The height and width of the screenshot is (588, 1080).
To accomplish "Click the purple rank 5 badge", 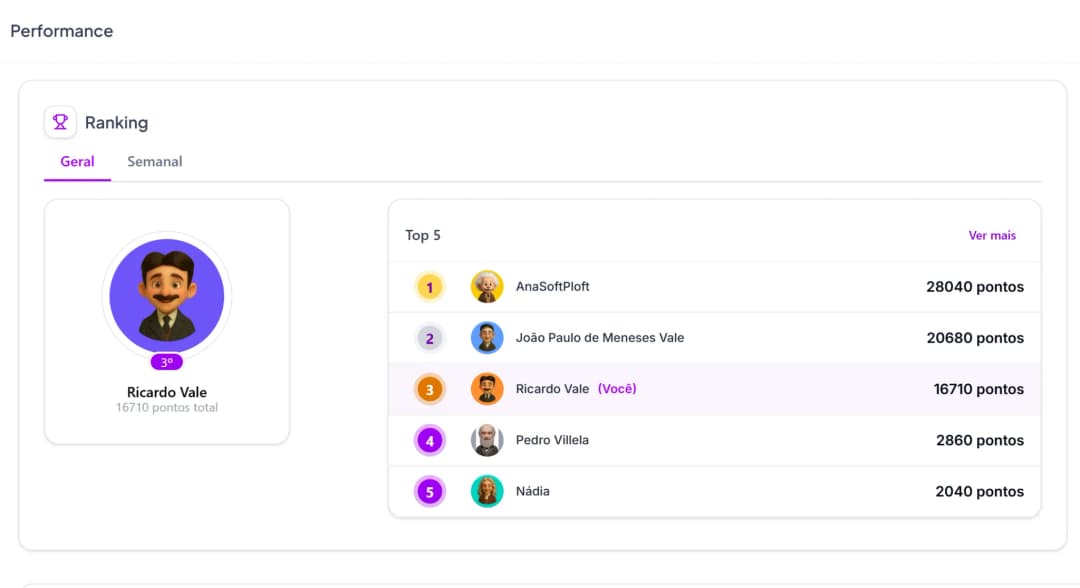I will [429, 491].
